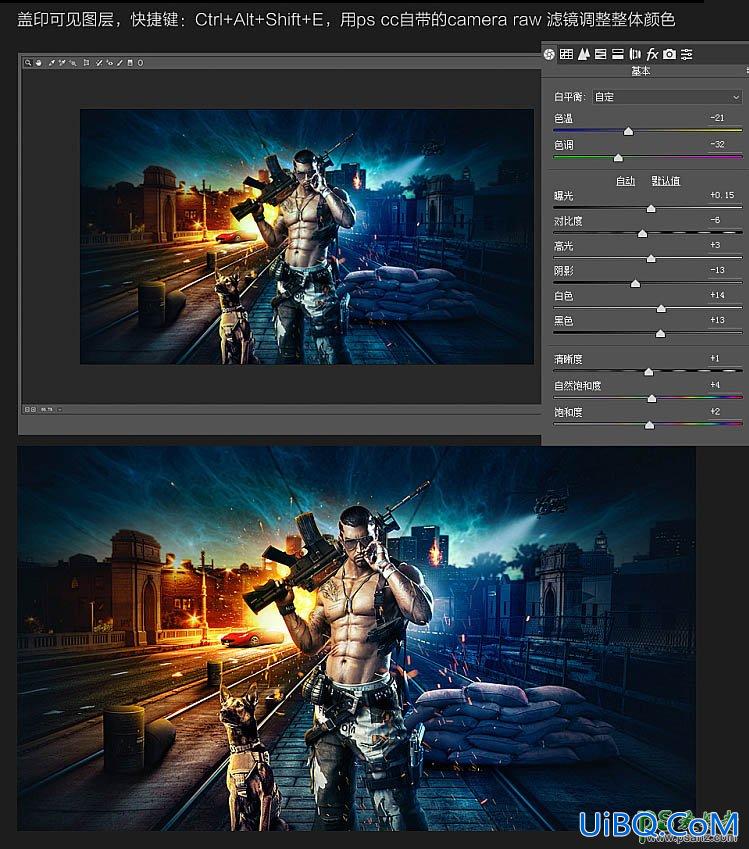Open the zoom level dropdown arrow
Screen dimensions: 749x849
[60, 409]
